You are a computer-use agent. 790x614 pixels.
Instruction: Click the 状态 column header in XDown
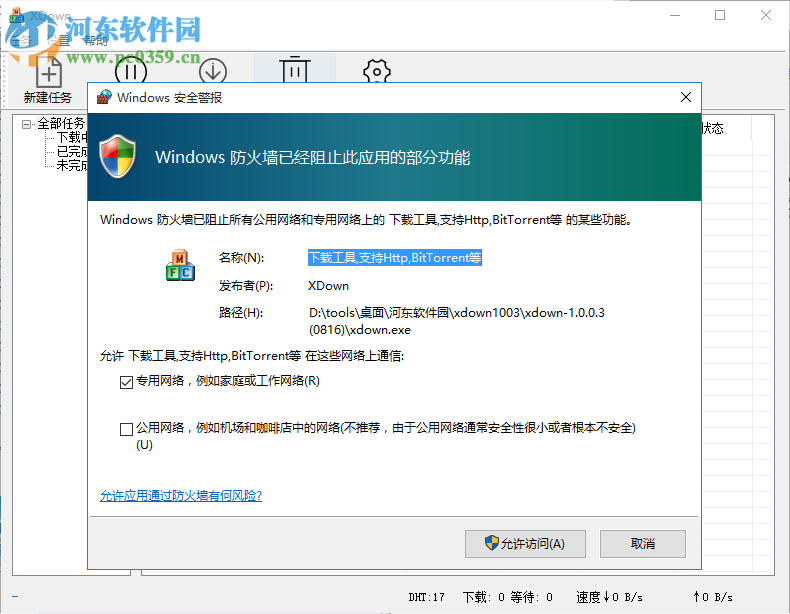click(x=713, y=128)
